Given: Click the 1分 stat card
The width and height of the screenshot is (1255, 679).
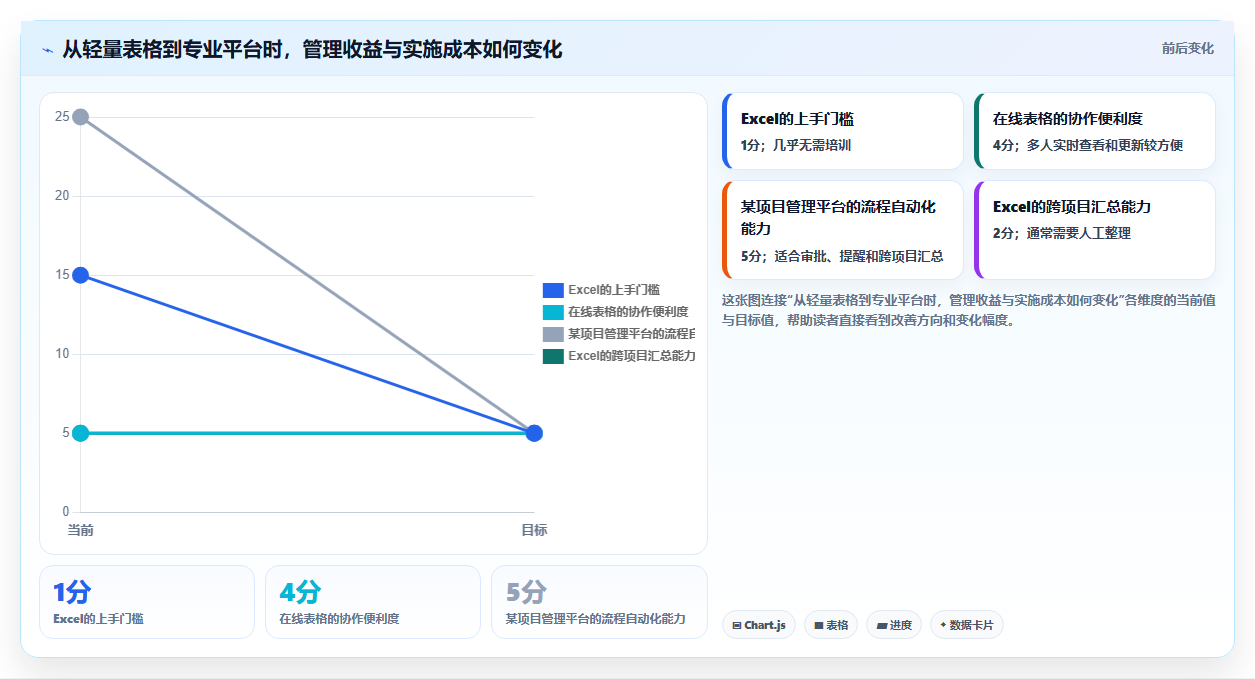Looking at the screenshot, I should (x=147, y=602).
